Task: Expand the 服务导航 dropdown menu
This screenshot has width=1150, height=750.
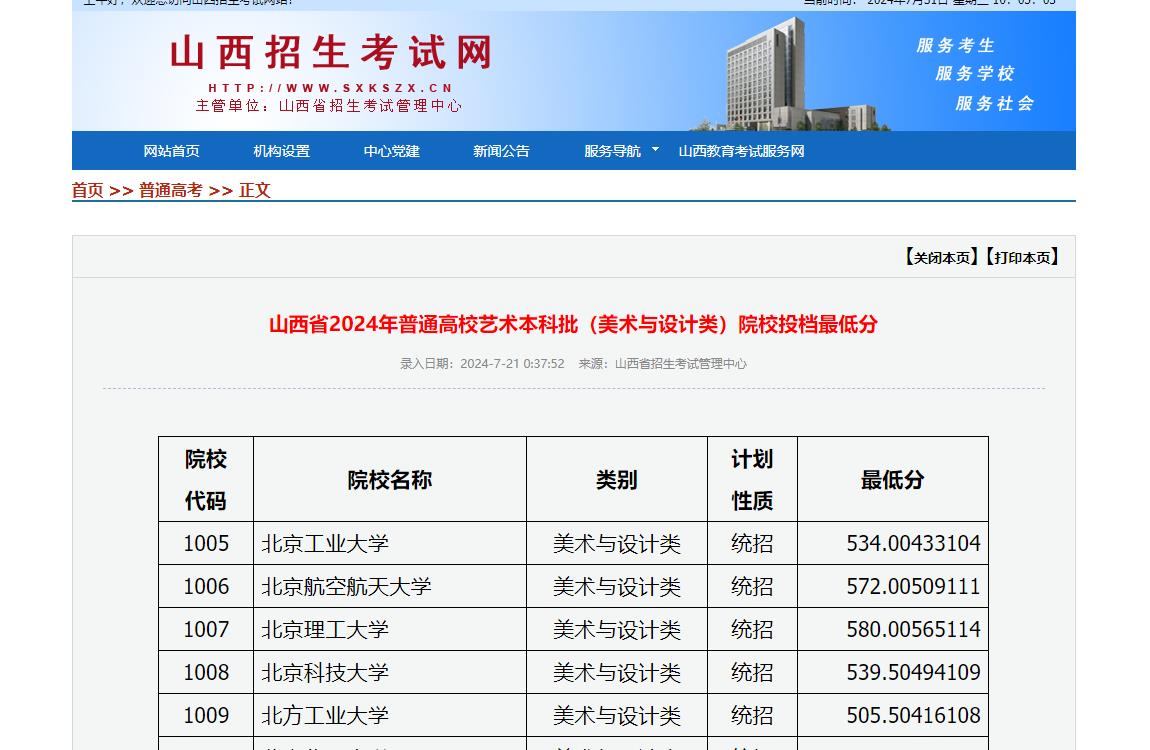Action: (612, 151)
